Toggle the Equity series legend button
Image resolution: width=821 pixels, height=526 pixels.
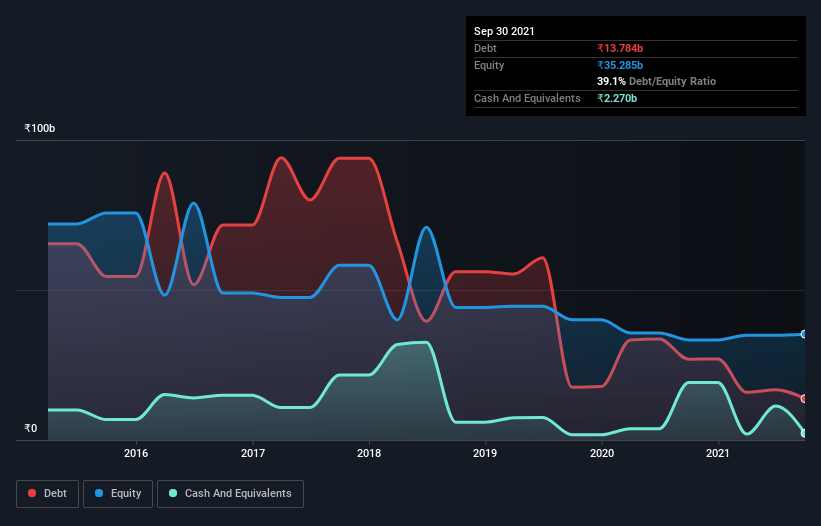point(118,494)
